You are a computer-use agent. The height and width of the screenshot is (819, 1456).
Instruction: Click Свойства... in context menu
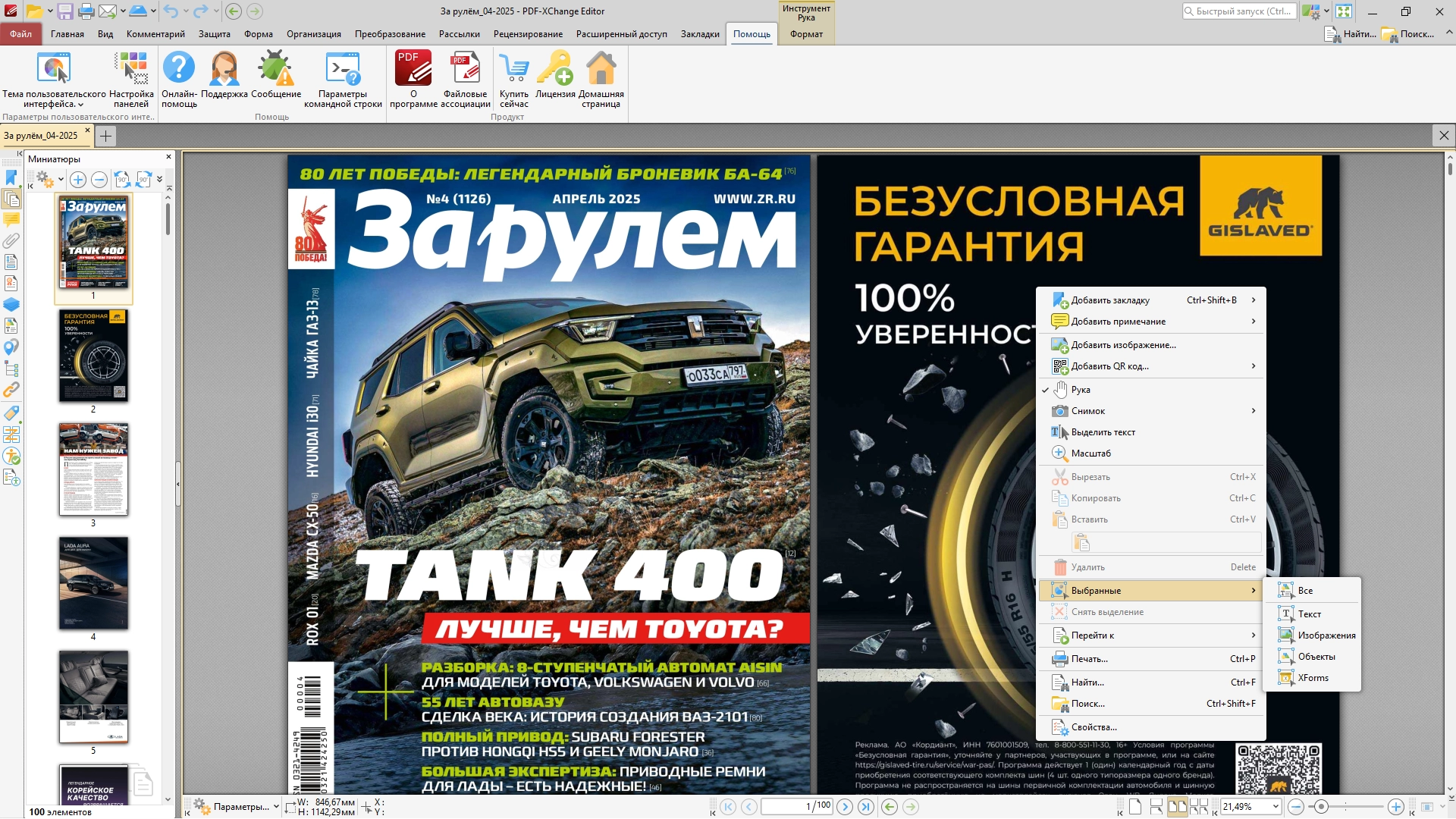coord(1094,727)
